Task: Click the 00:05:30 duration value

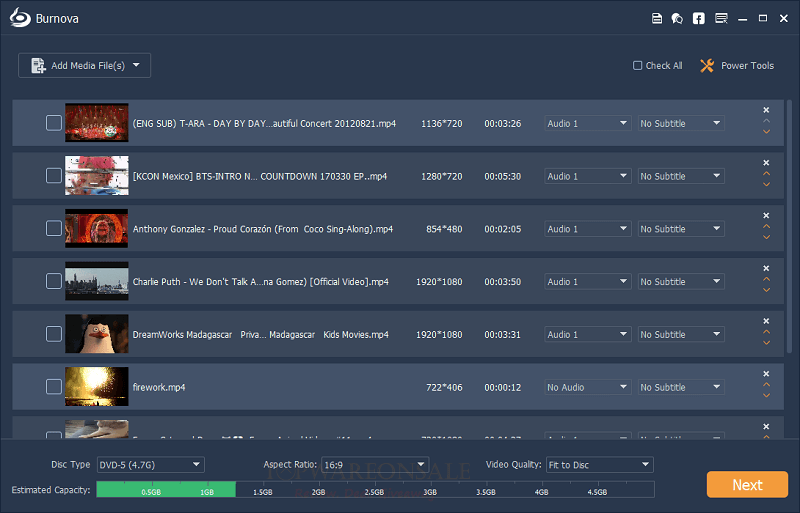Action: point(503,177)
